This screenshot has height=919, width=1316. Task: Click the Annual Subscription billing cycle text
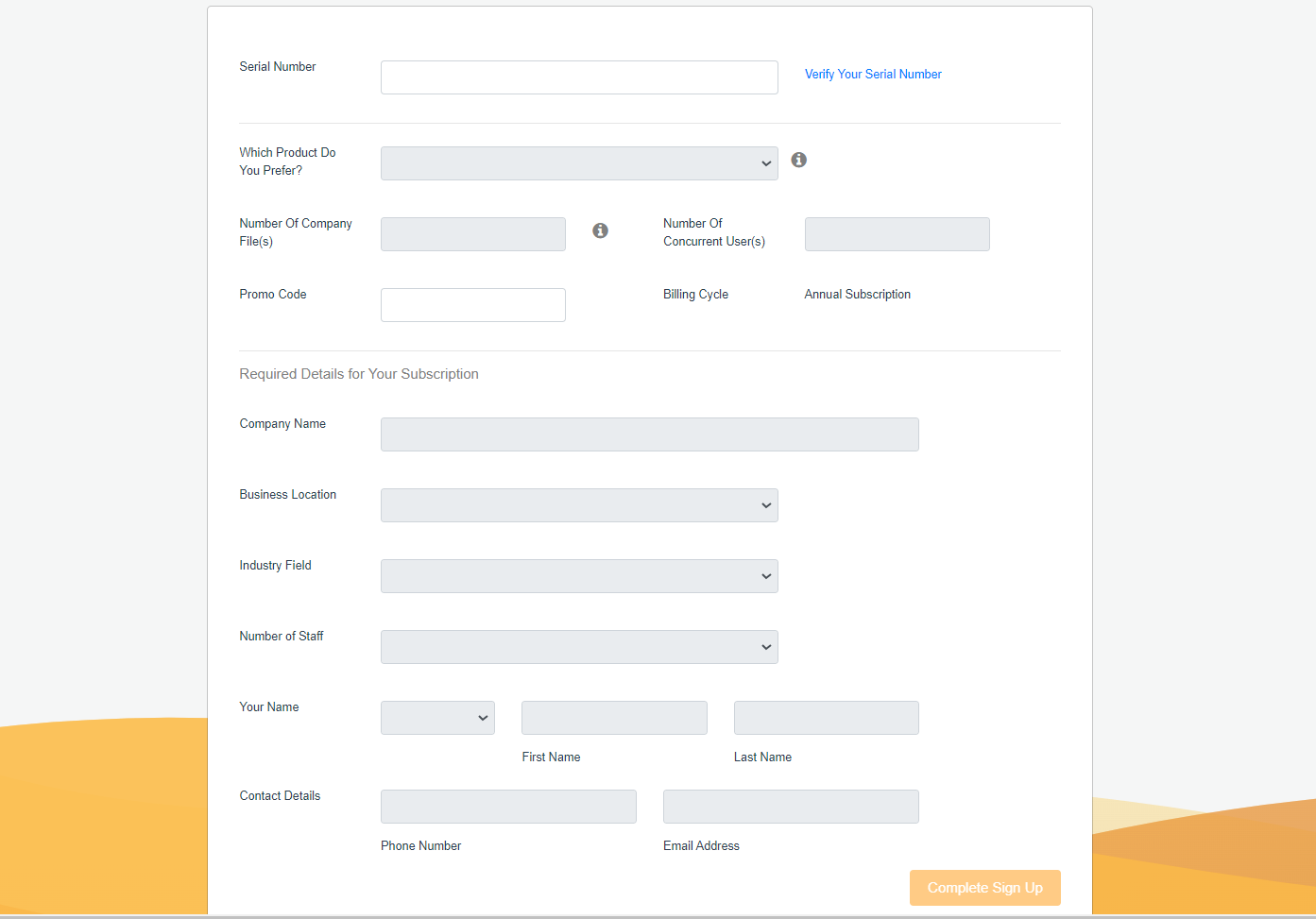pos(857,295)
